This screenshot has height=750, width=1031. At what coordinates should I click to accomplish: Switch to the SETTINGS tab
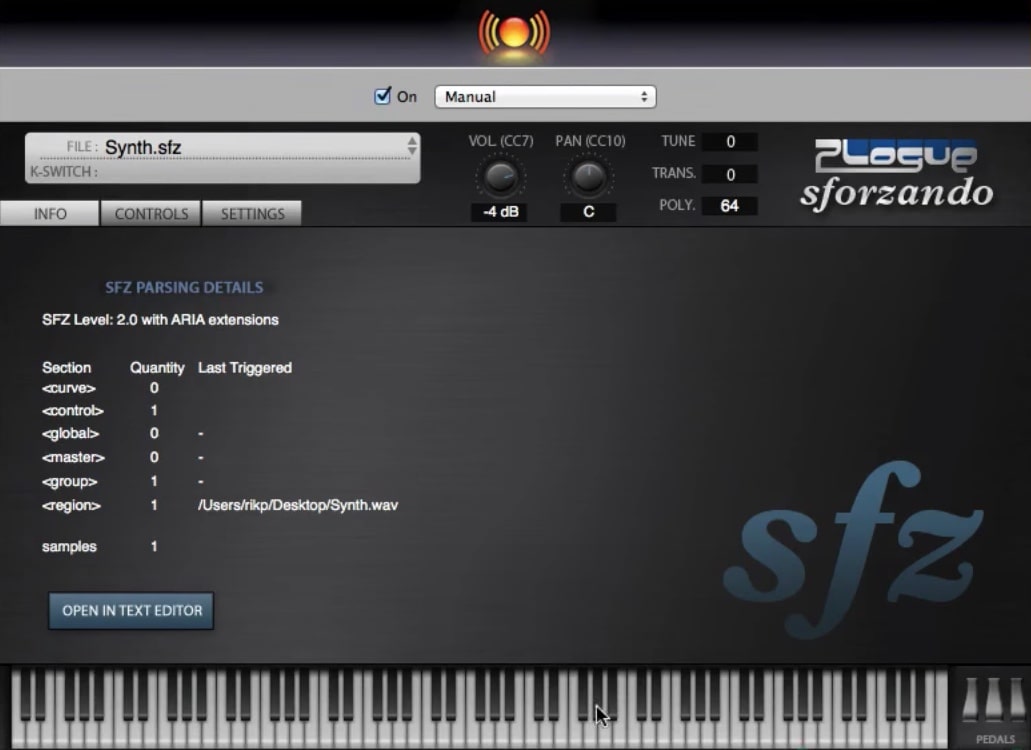tap(252, 213)
